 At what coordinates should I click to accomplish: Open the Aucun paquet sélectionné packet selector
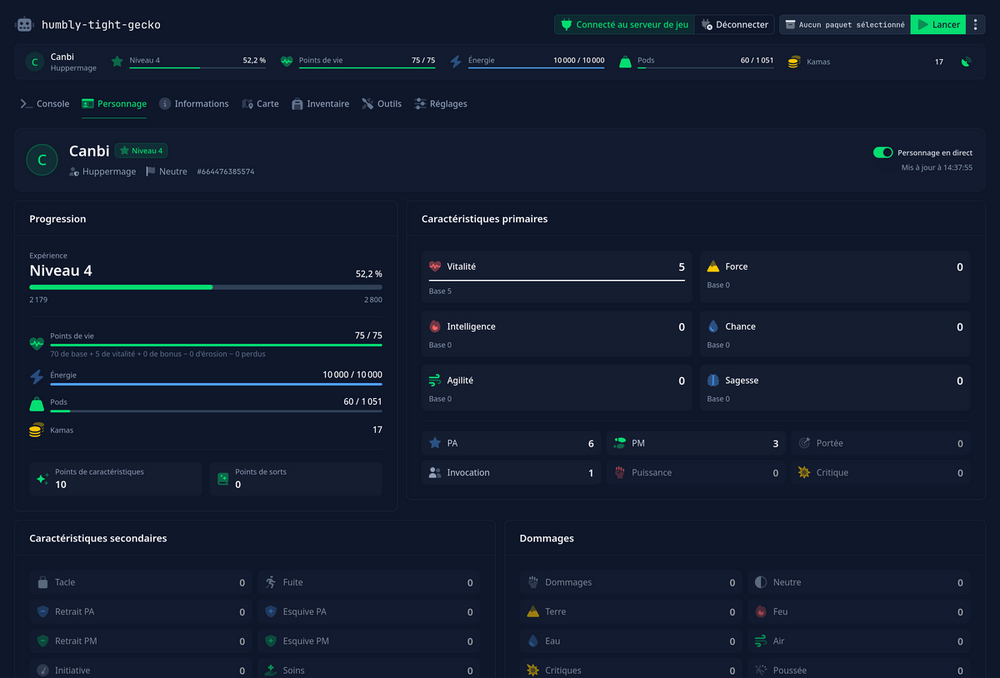tap(845, 25)
